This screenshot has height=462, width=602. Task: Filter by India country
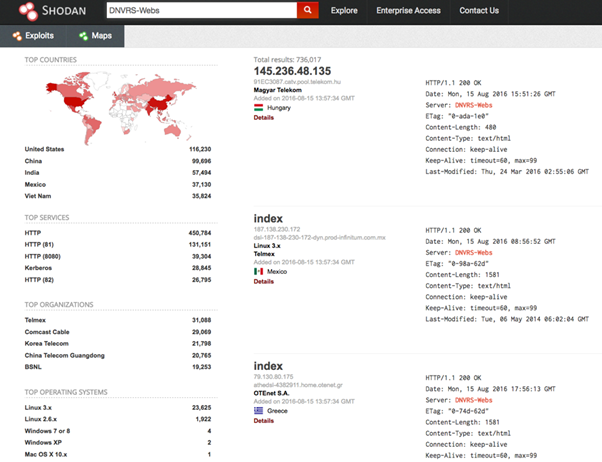click(x=32, y=173)
